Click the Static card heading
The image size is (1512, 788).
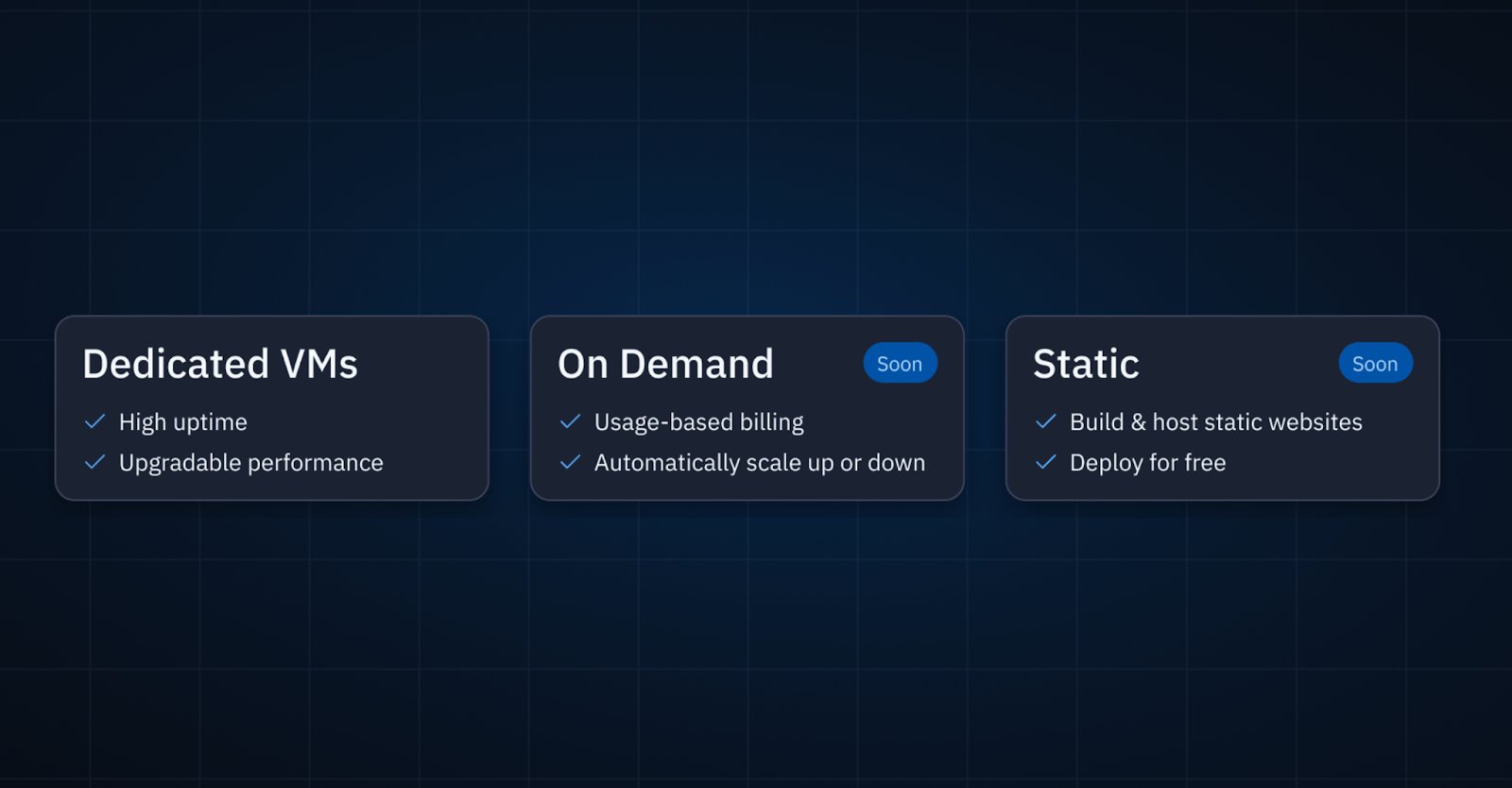[1086, 364]
